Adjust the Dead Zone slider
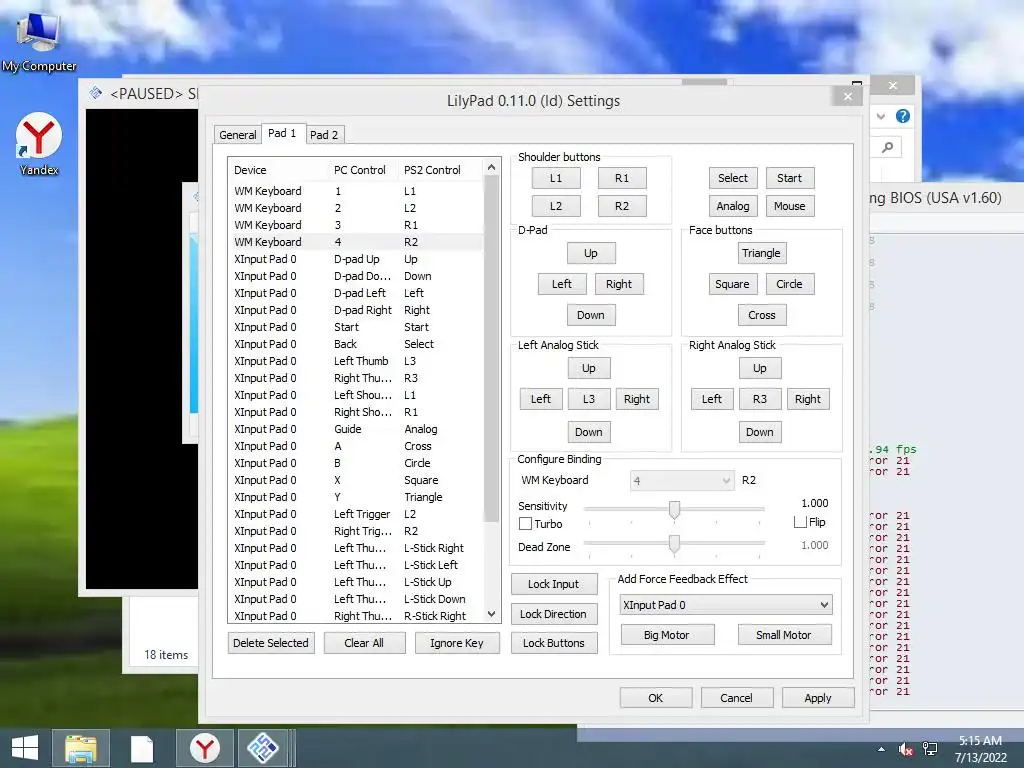 [674, 544]
